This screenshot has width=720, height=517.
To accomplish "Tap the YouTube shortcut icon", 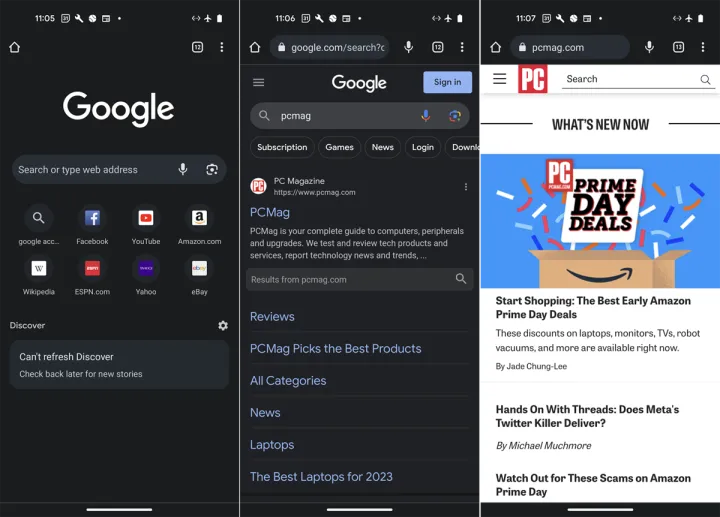I will pyautogui.click(x=146, y=218).
